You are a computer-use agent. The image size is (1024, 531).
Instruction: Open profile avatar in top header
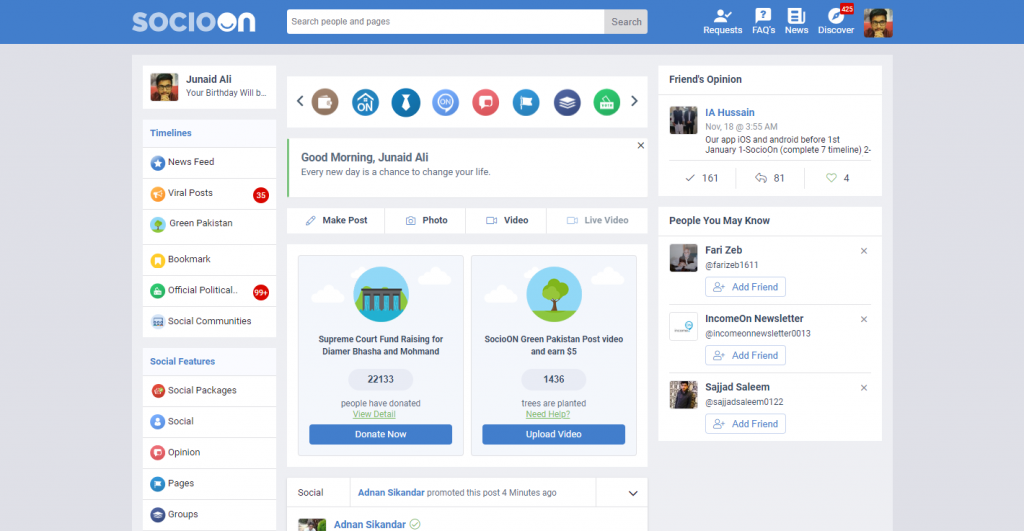click(x=878, y=23)
